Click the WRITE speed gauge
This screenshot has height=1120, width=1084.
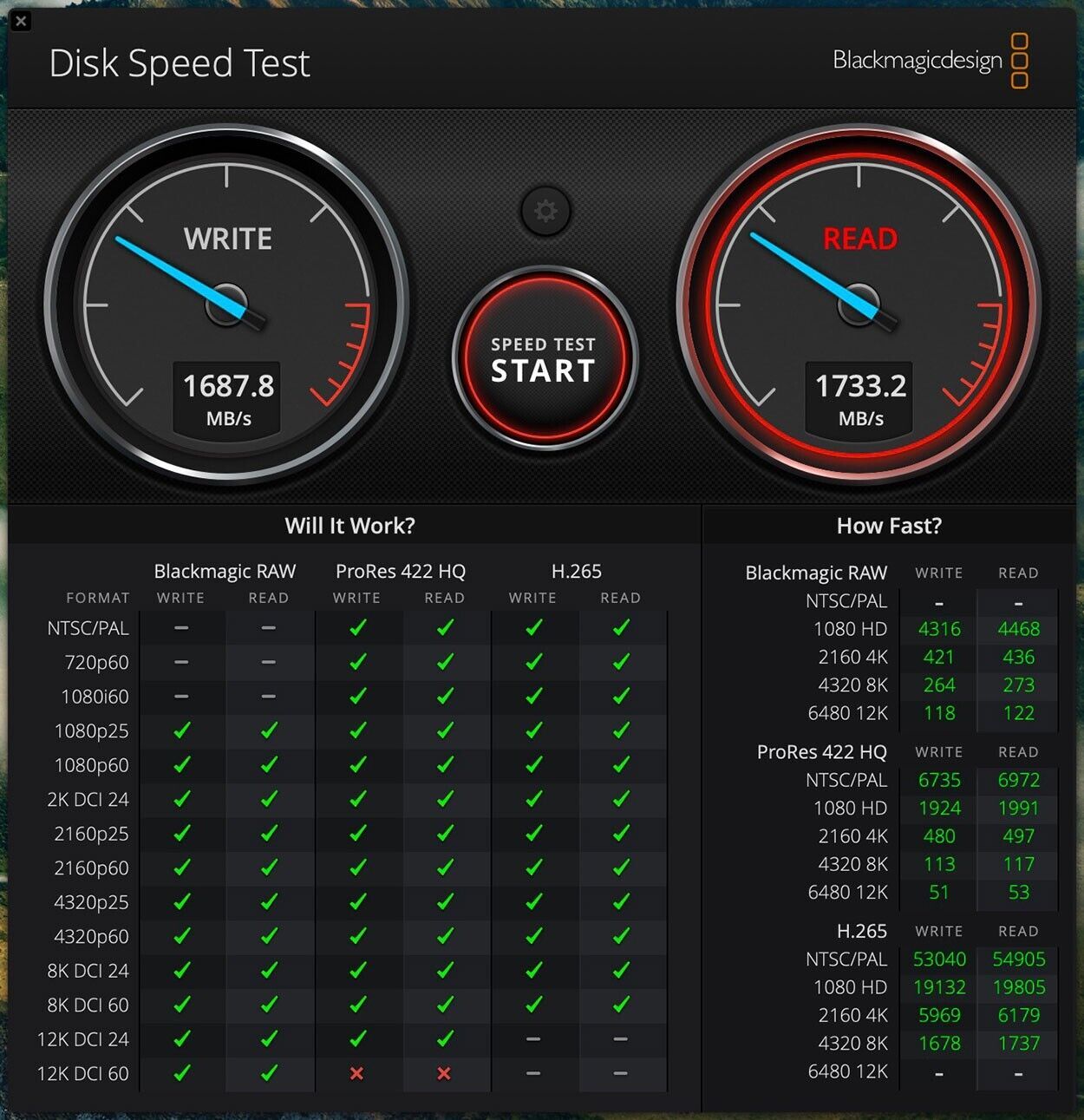[226, 305]
